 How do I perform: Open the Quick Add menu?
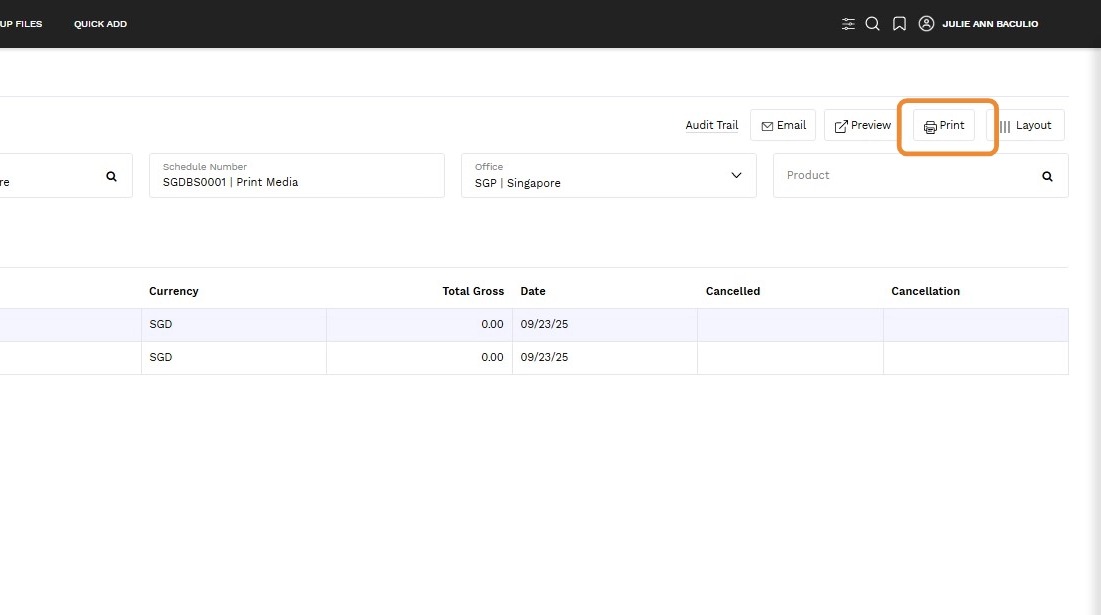[100, 24]
